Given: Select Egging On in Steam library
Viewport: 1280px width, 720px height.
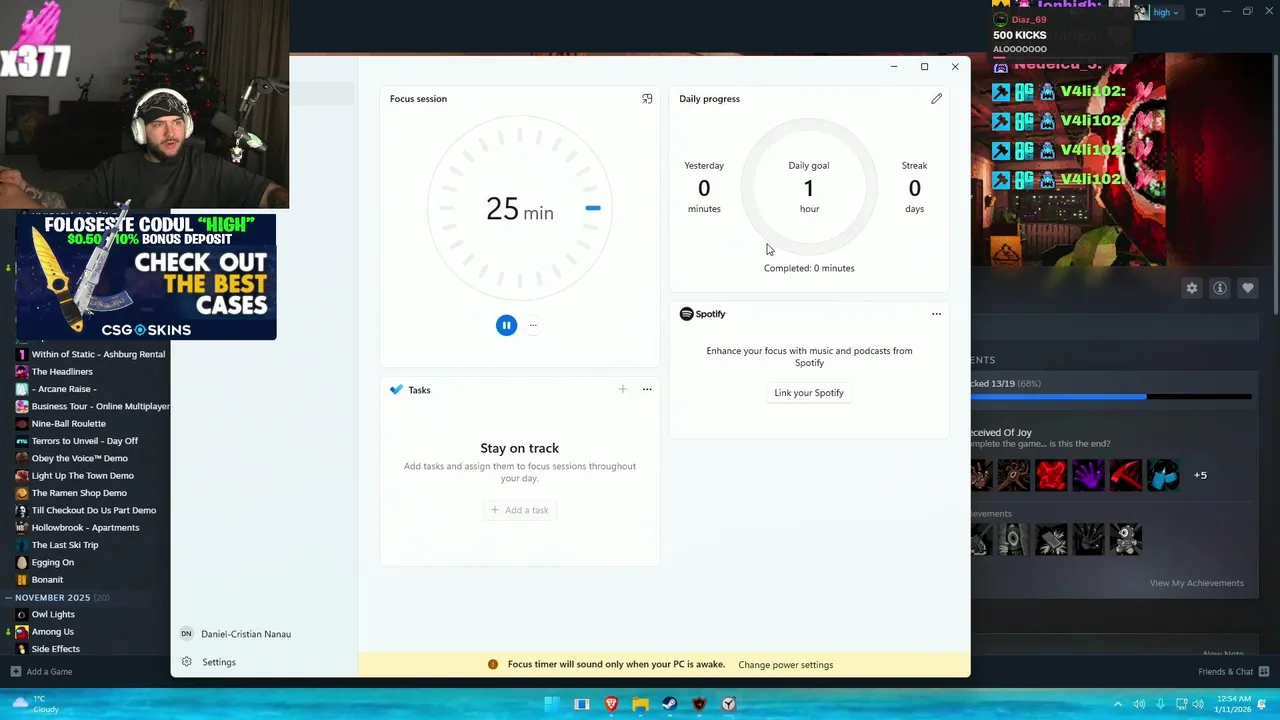Looking at the screenshot, I should (52, 563).
